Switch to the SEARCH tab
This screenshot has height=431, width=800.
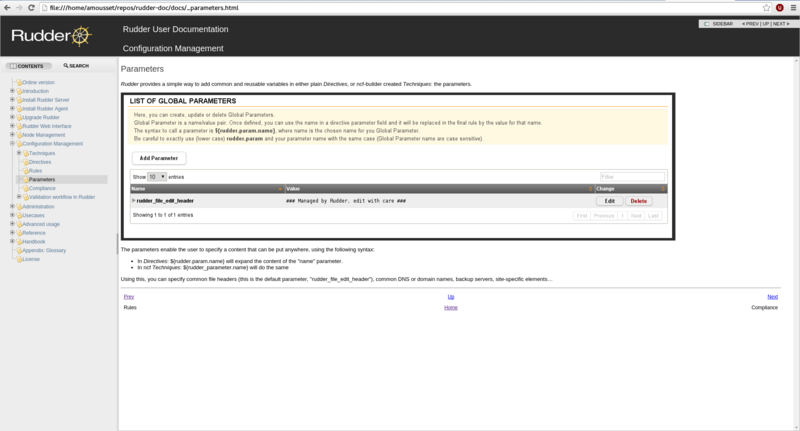point(76,66)
